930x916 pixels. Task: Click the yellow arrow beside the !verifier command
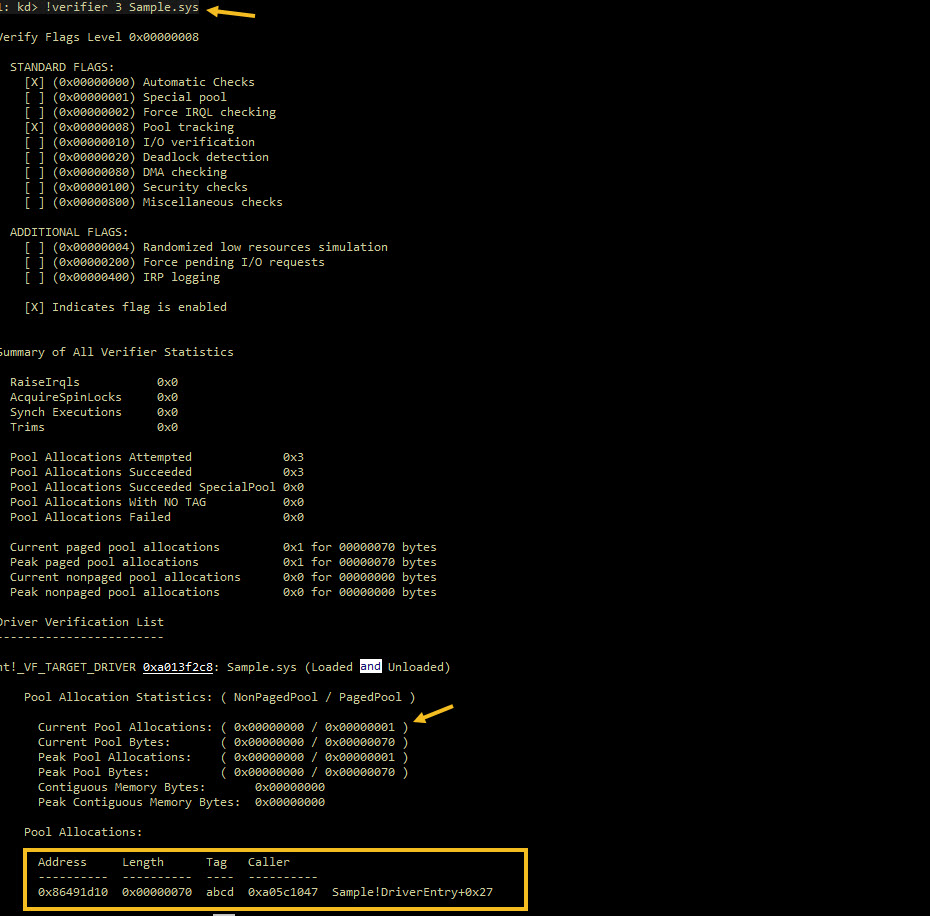pos(231,12)
